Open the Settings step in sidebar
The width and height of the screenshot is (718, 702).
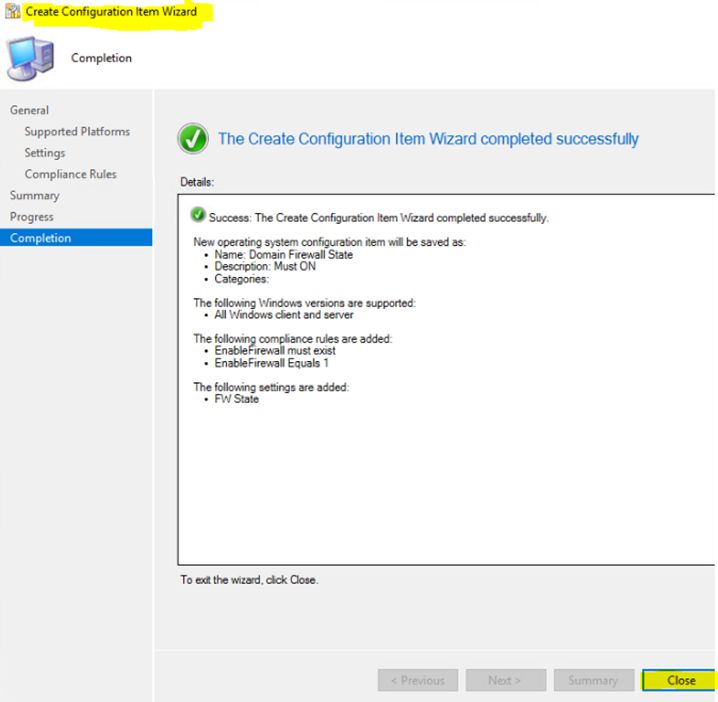point(45,153)
